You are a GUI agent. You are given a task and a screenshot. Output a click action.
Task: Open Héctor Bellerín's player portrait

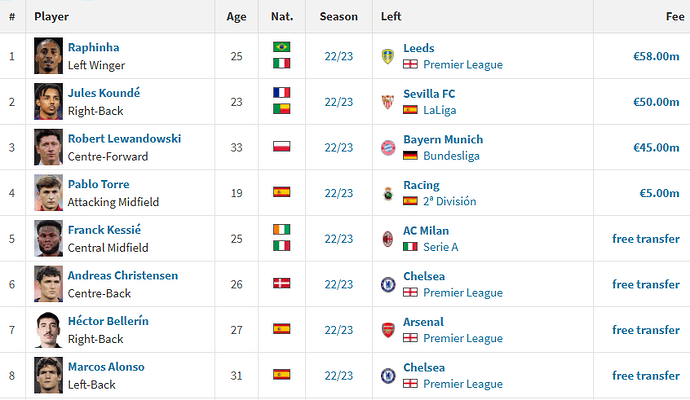point(48,330)
